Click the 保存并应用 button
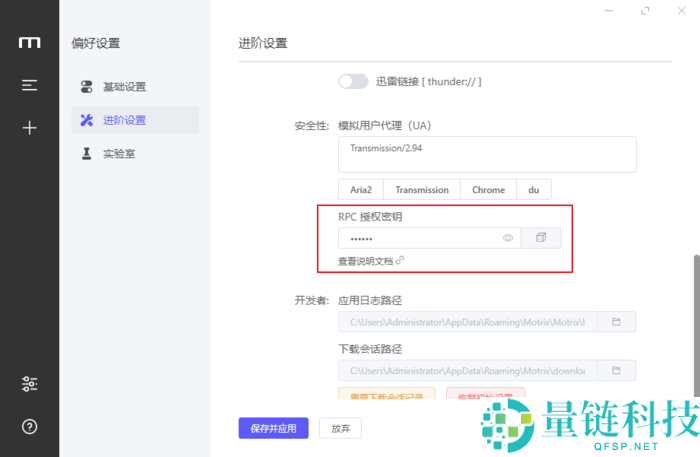 [273, 428]
